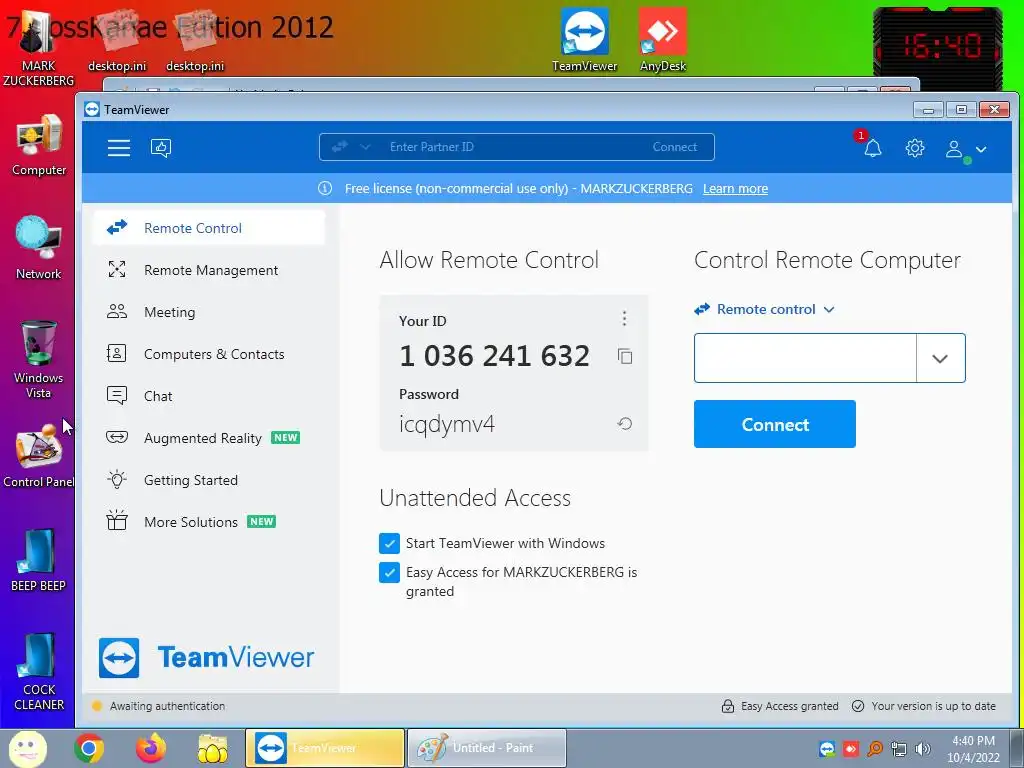
Task: Click the password text icqdymv4
Action: pyautogui.click(x=447, y=424)
